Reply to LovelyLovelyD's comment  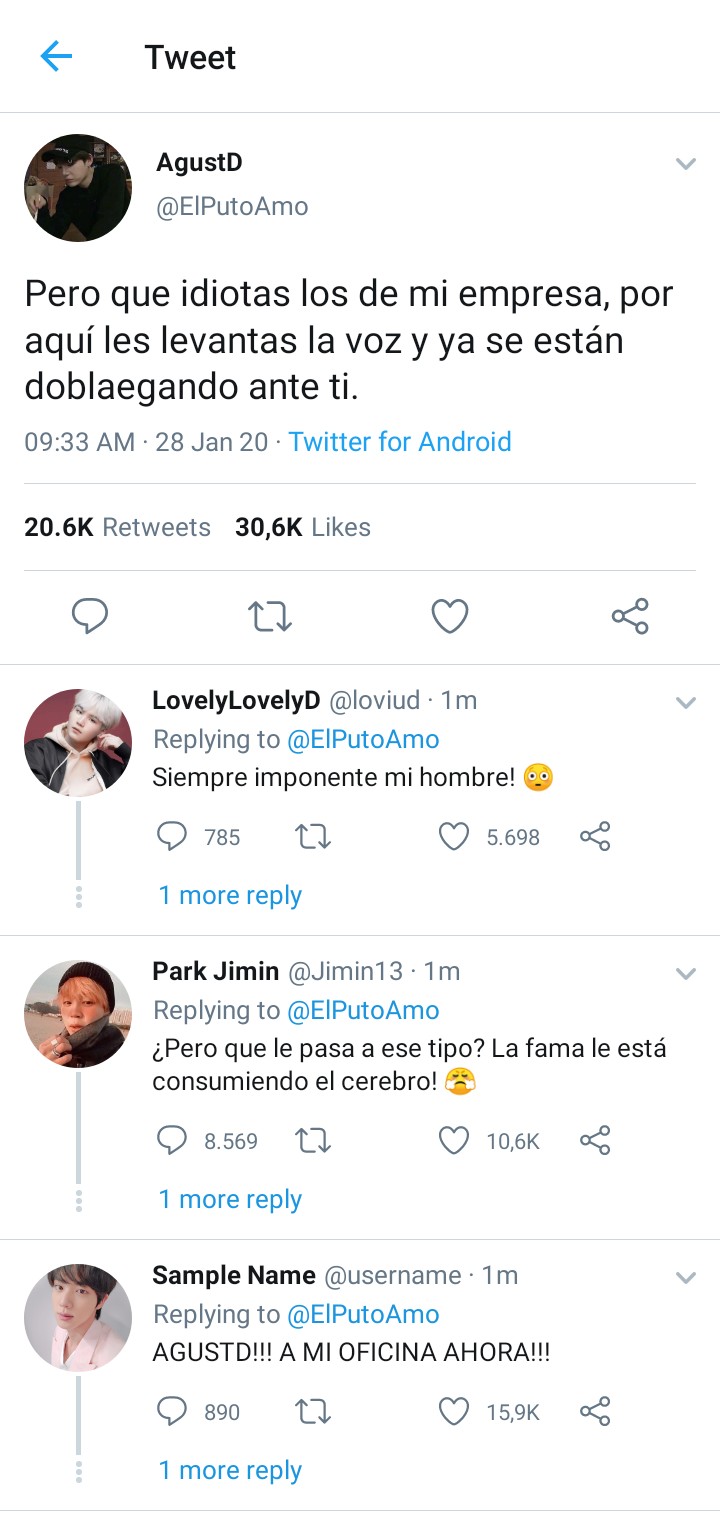click(x=173, y=836)
